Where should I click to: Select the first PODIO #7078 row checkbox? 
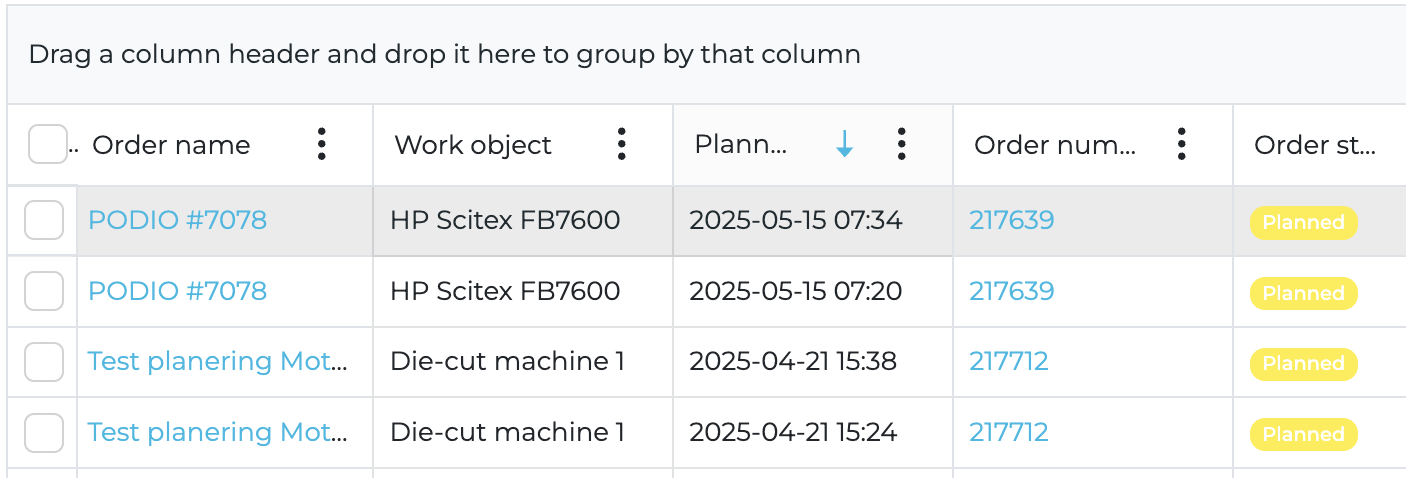point(44,220)
